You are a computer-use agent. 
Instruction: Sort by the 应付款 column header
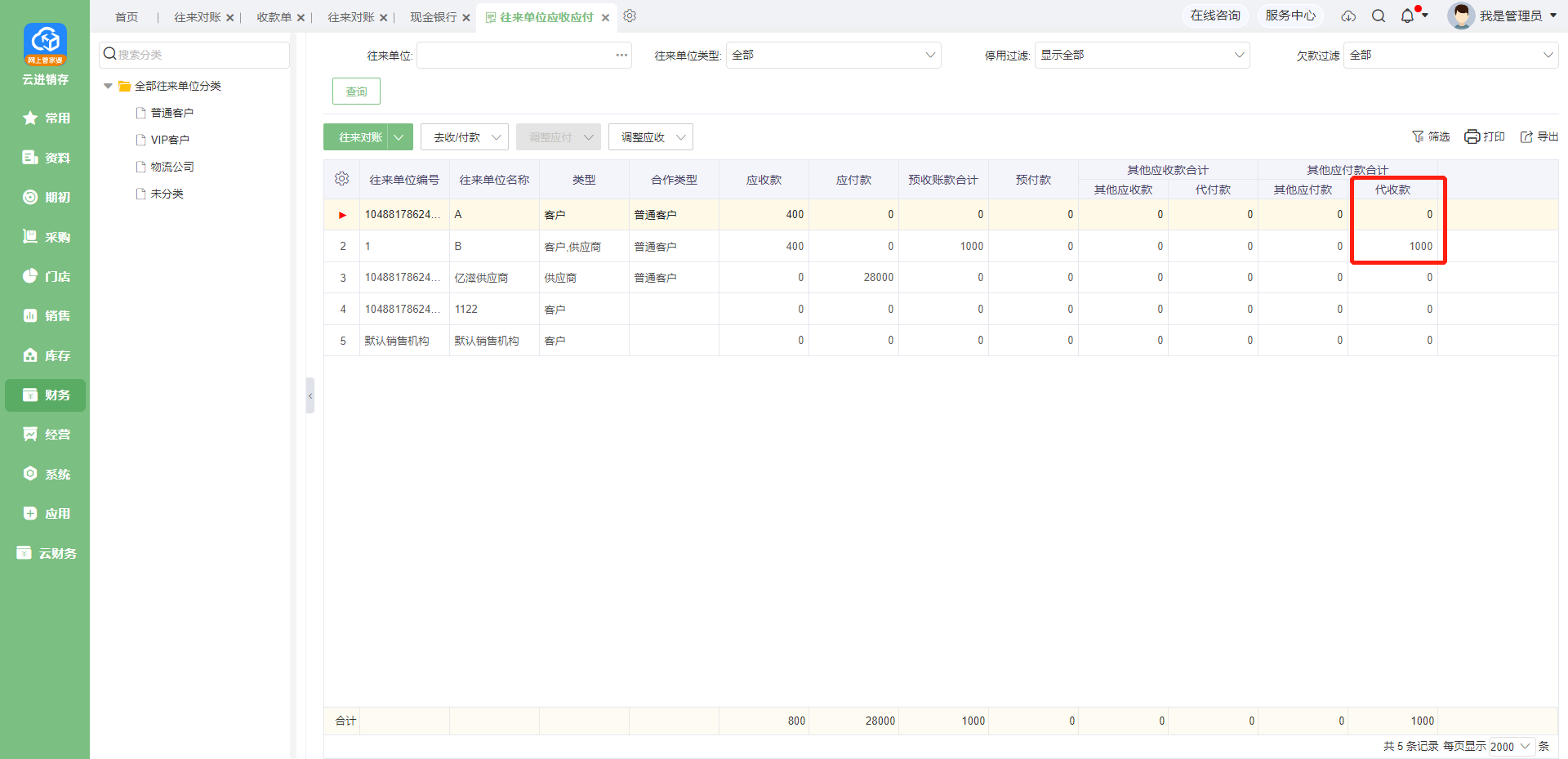(x=853, y=180)
